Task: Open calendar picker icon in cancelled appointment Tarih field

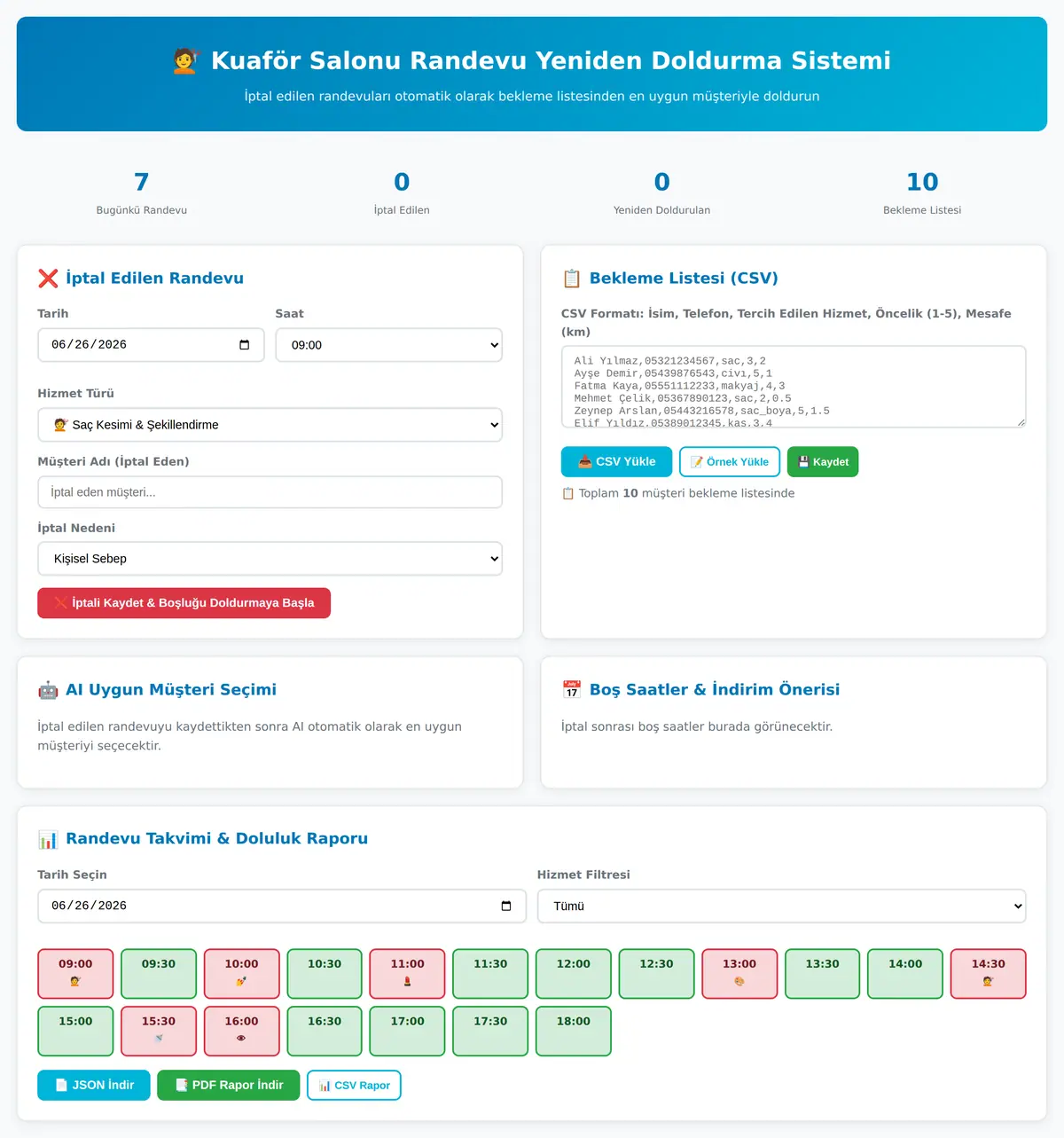Action: pos(245,345)
